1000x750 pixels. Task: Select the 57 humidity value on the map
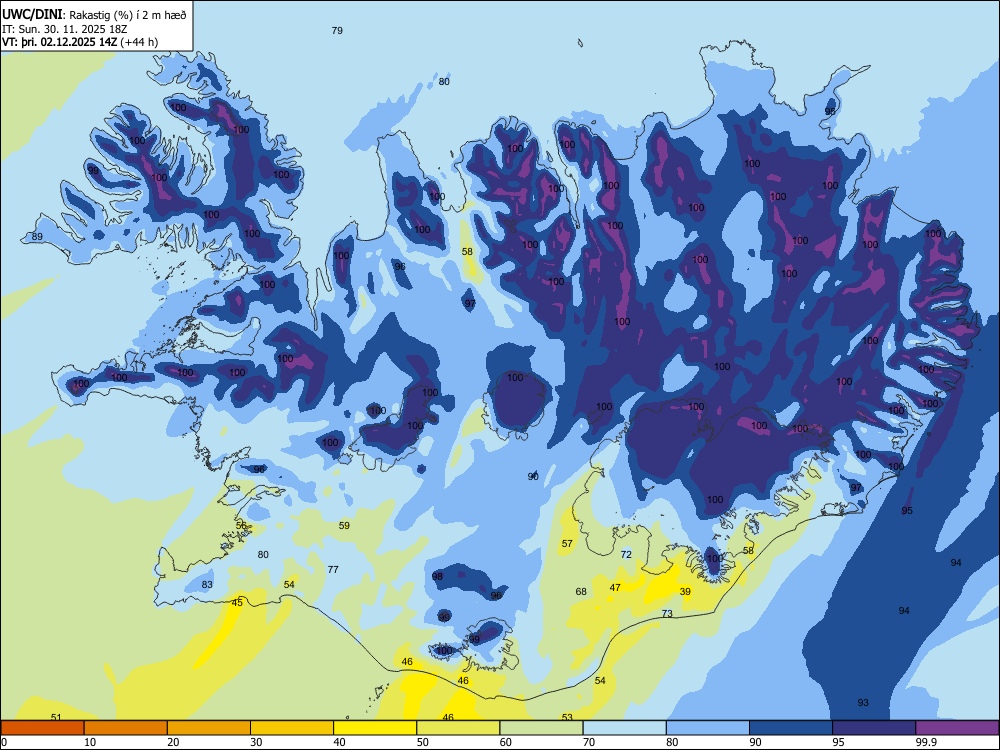pyautogui.click(x=567, y=543)
